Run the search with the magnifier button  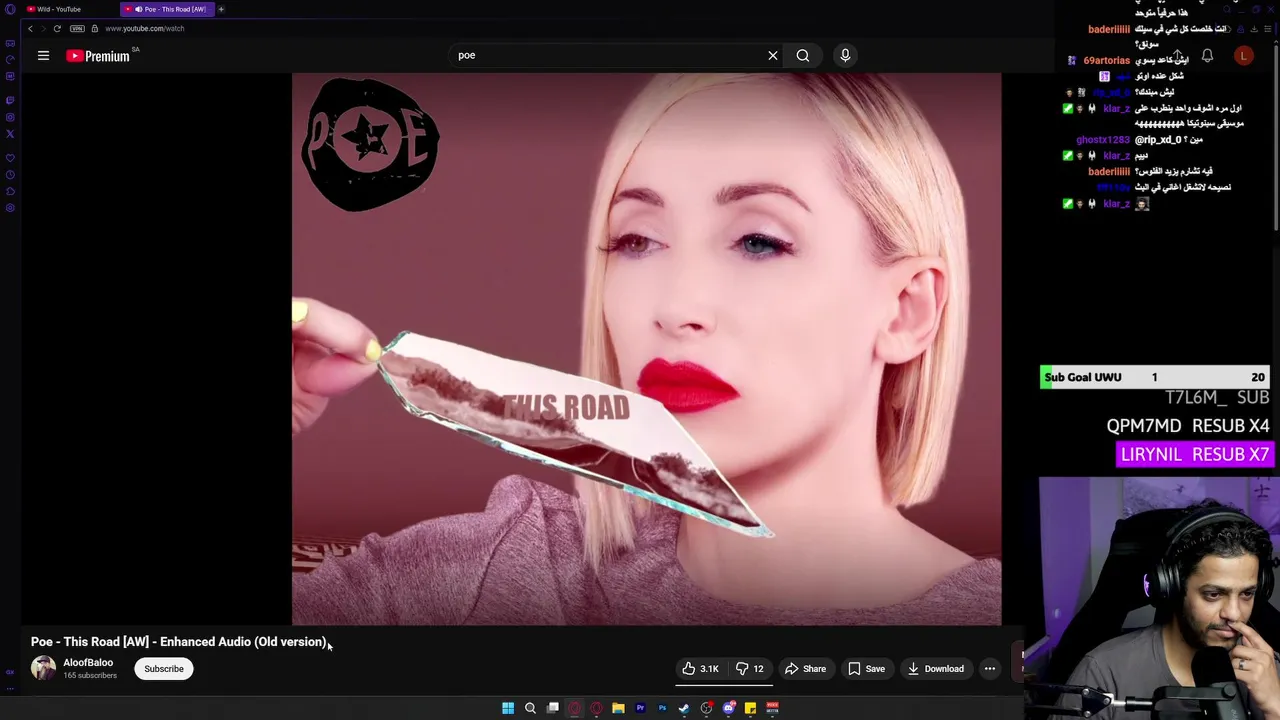tap(803, 55)
